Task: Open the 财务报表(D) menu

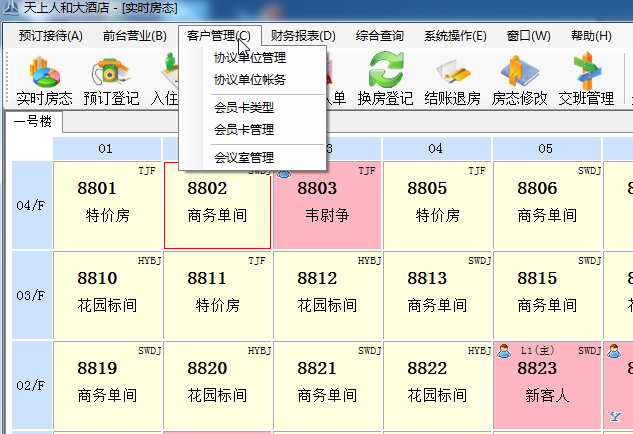Action: 303,36
